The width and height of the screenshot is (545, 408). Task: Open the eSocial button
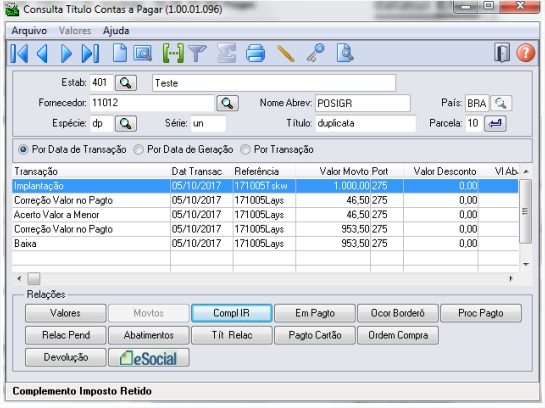(149, 358)
